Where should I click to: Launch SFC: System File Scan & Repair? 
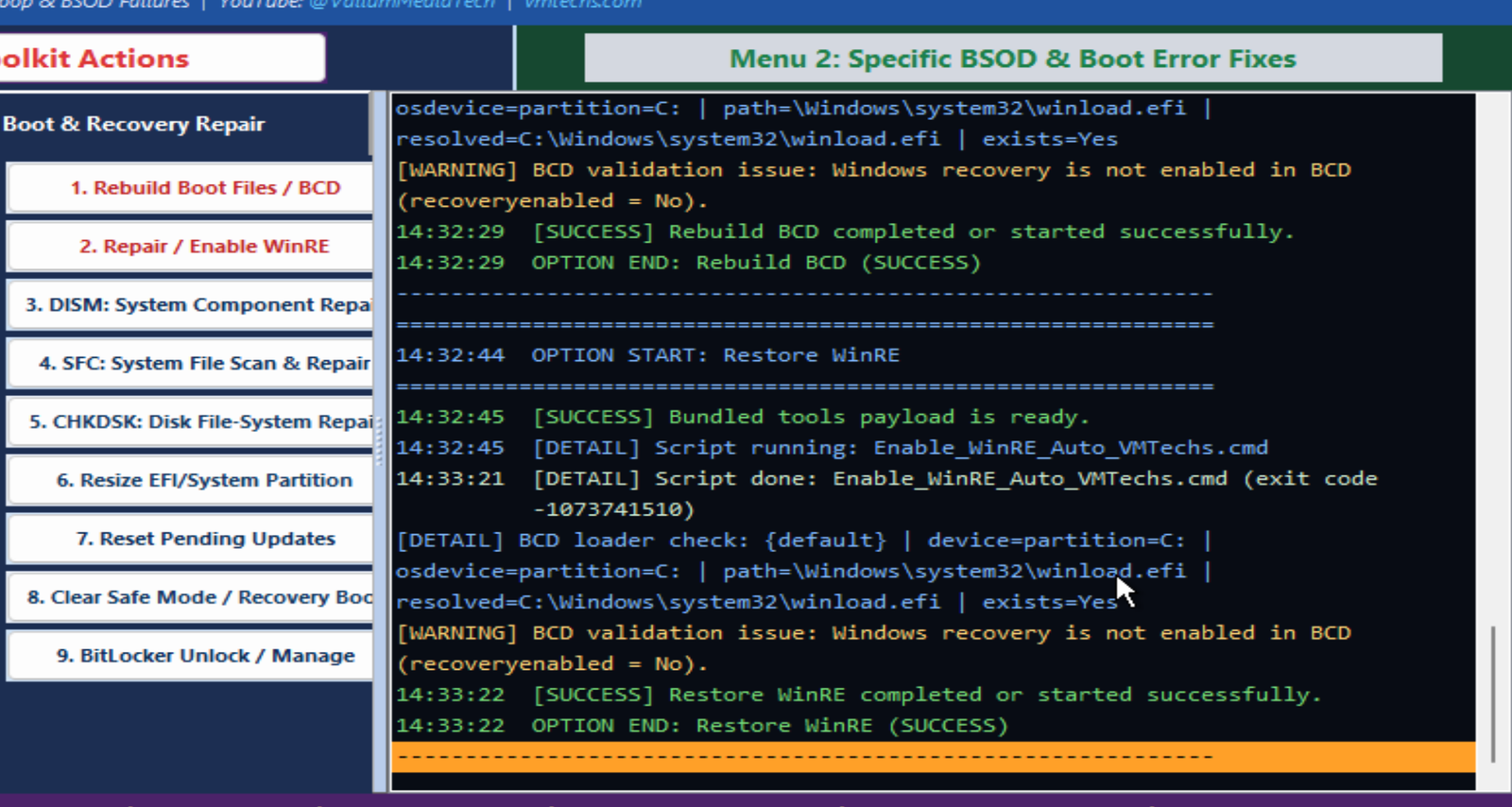click(190, 363)
